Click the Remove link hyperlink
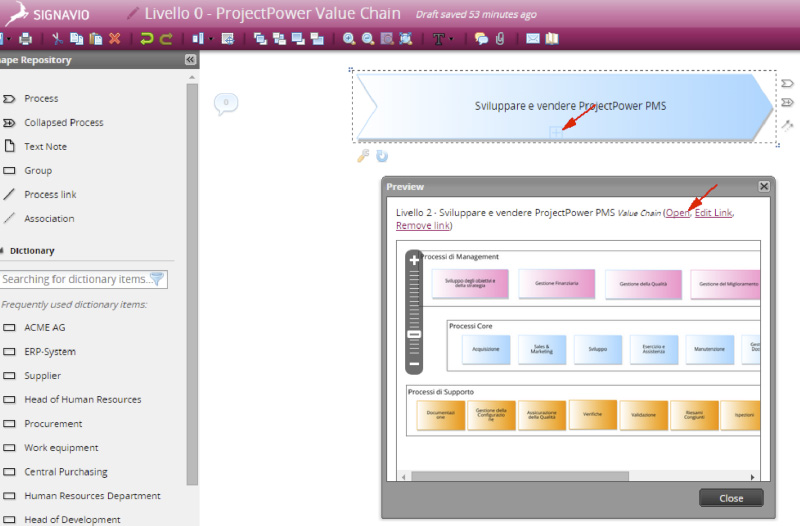This screenshot has width=800, height=526. (423, 226)
